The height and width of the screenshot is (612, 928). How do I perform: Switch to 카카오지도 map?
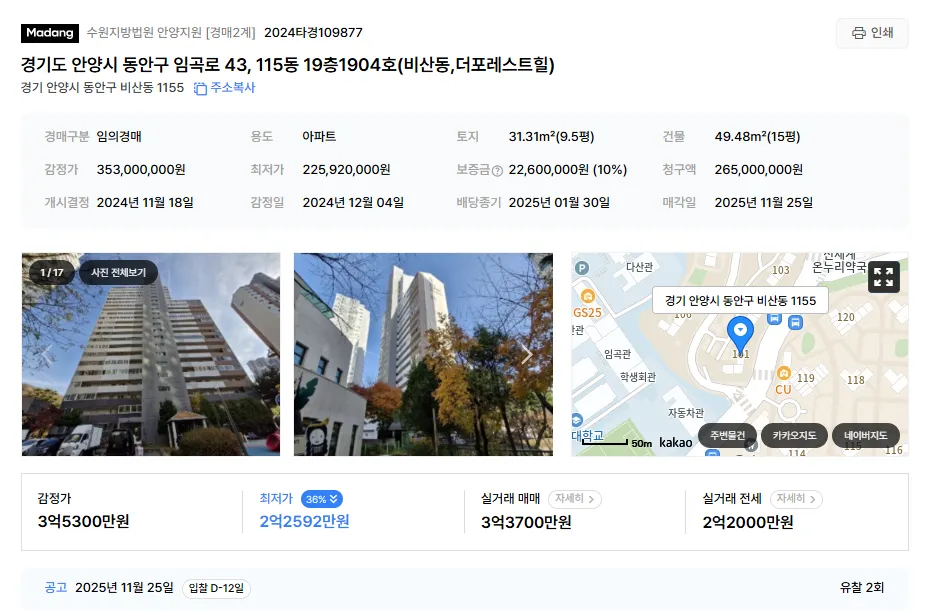coord(794,436)
